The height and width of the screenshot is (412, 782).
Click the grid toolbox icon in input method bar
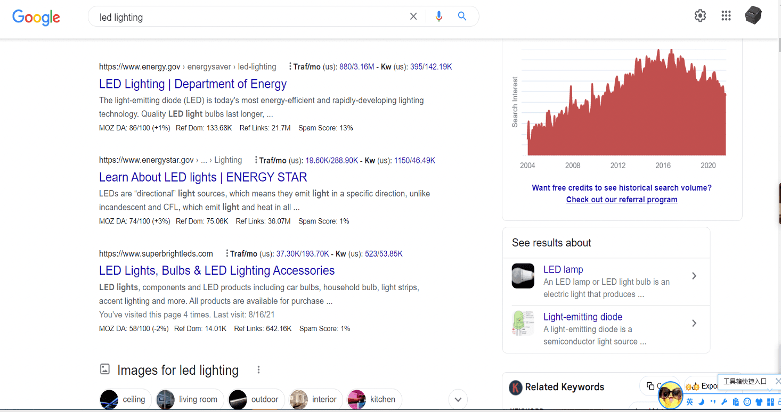tap(770, 402)
